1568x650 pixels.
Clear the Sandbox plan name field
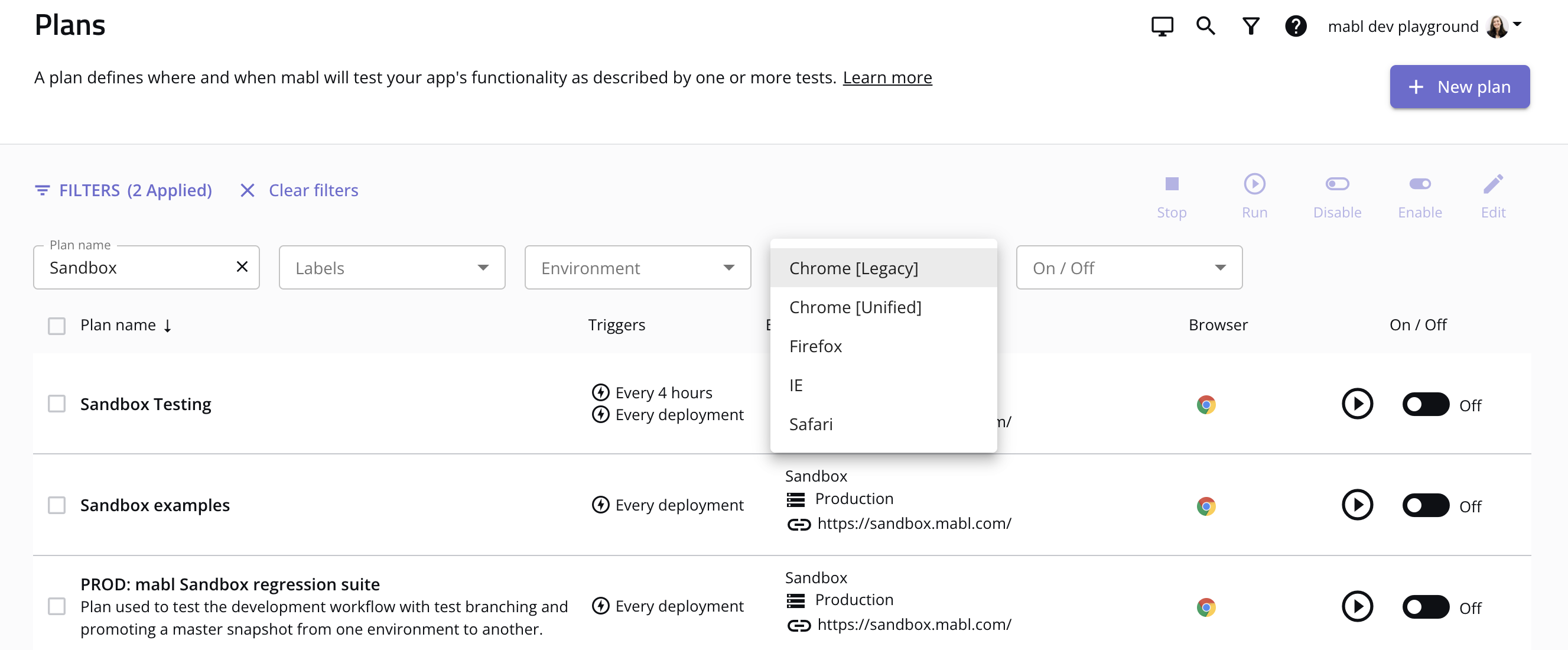tap(242, 266)
